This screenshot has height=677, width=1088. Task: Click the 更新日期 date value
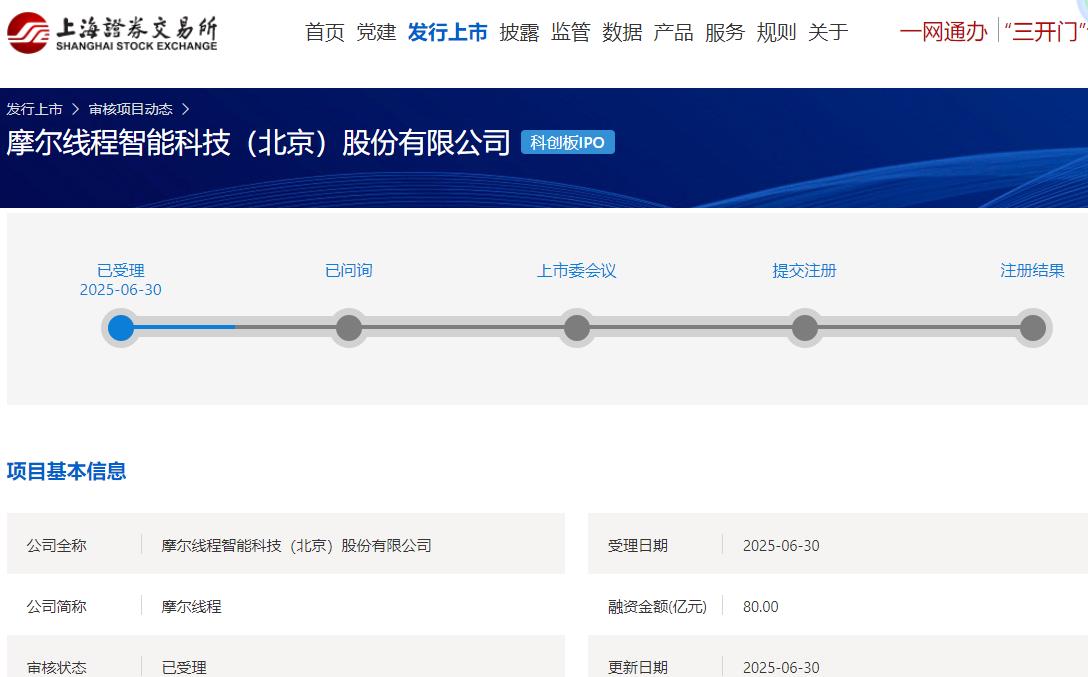[781, 667]
